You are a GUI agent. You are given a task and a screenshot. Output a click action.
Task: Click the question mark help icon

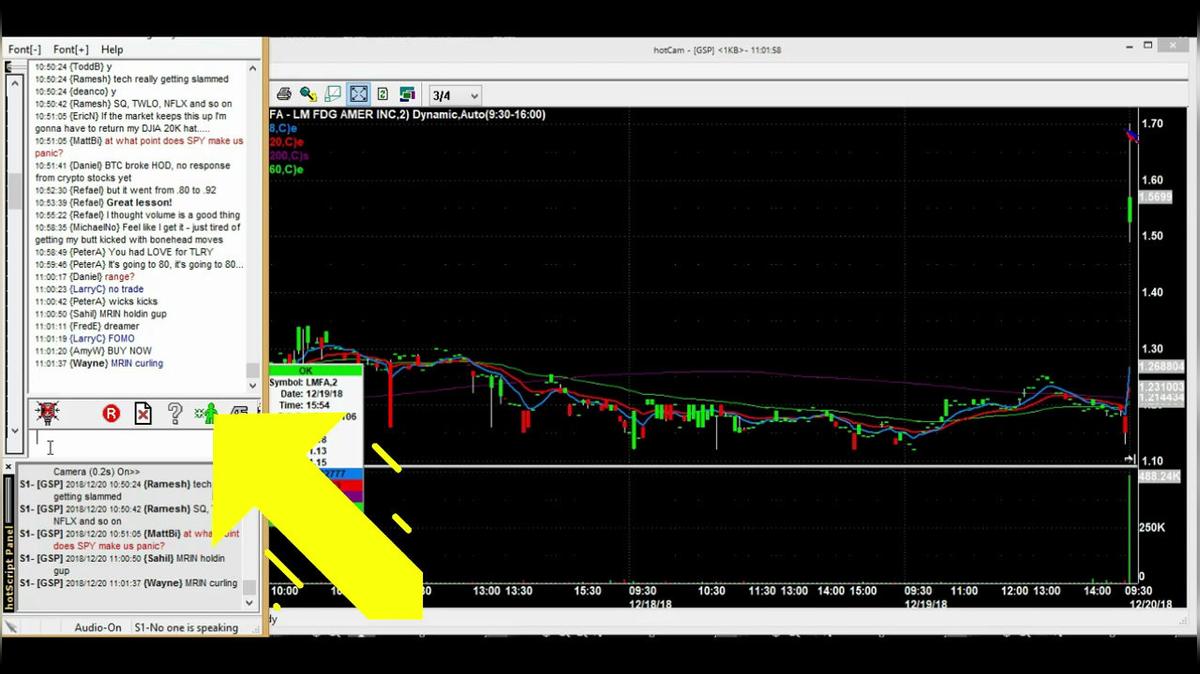(x=175, y=413)
